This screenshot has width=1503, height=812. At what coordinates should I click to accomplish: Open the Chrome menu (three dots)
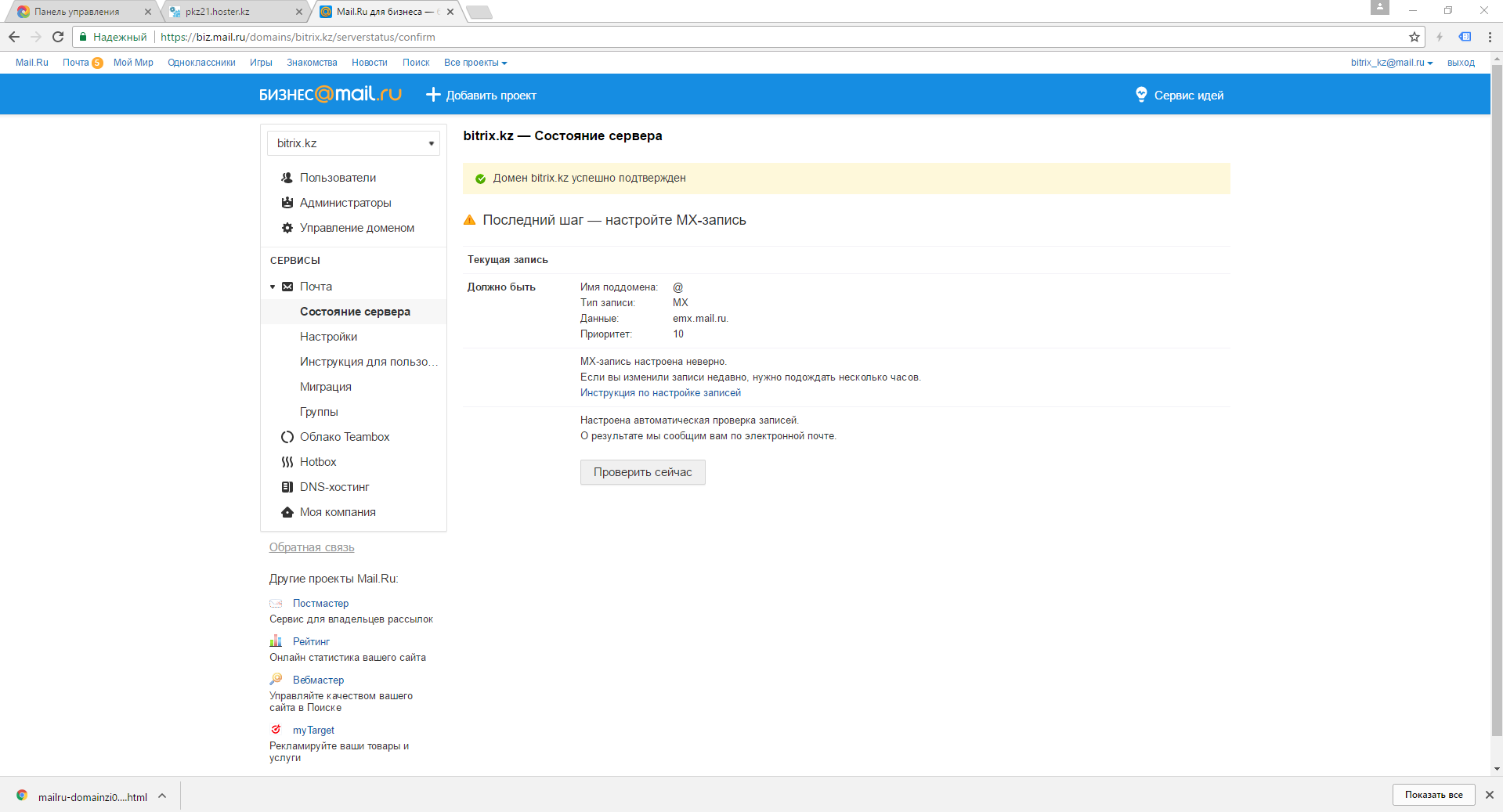tap(1490, 37)
